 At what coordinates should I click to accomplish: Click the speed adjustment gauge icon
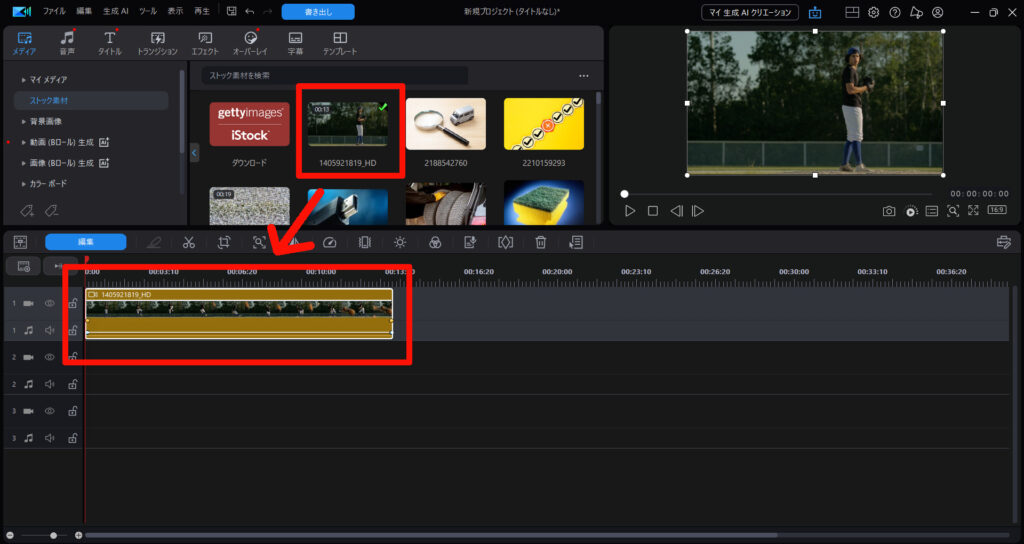coord(330,242)
